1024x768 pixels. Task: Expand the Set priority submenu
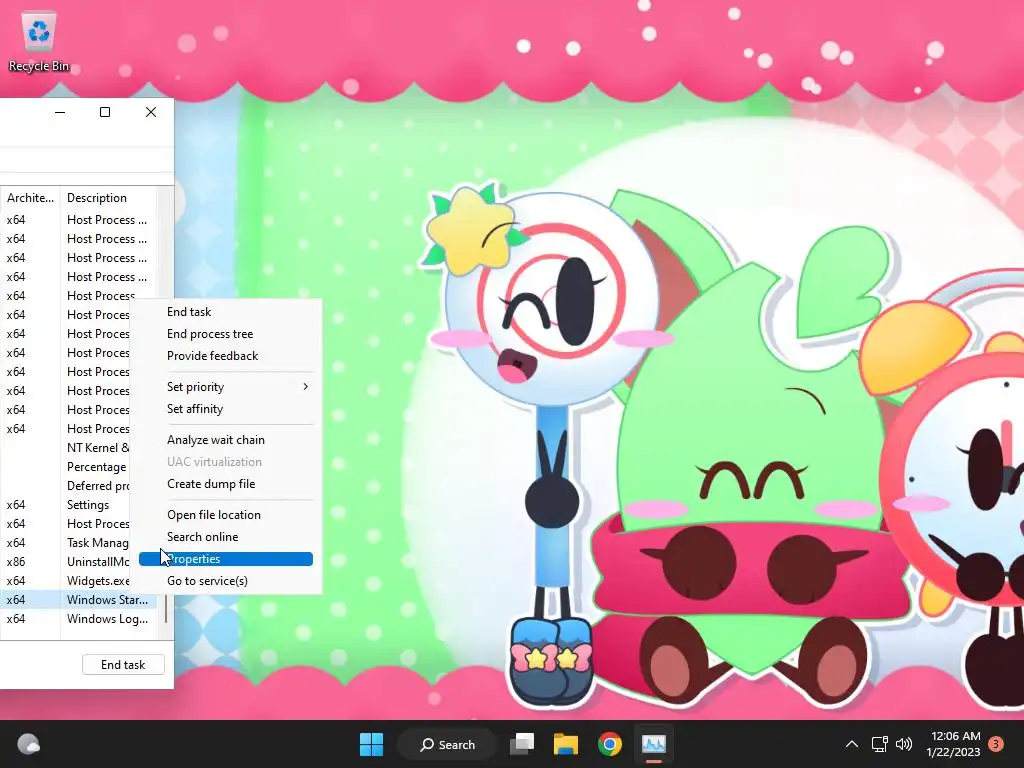226,387
